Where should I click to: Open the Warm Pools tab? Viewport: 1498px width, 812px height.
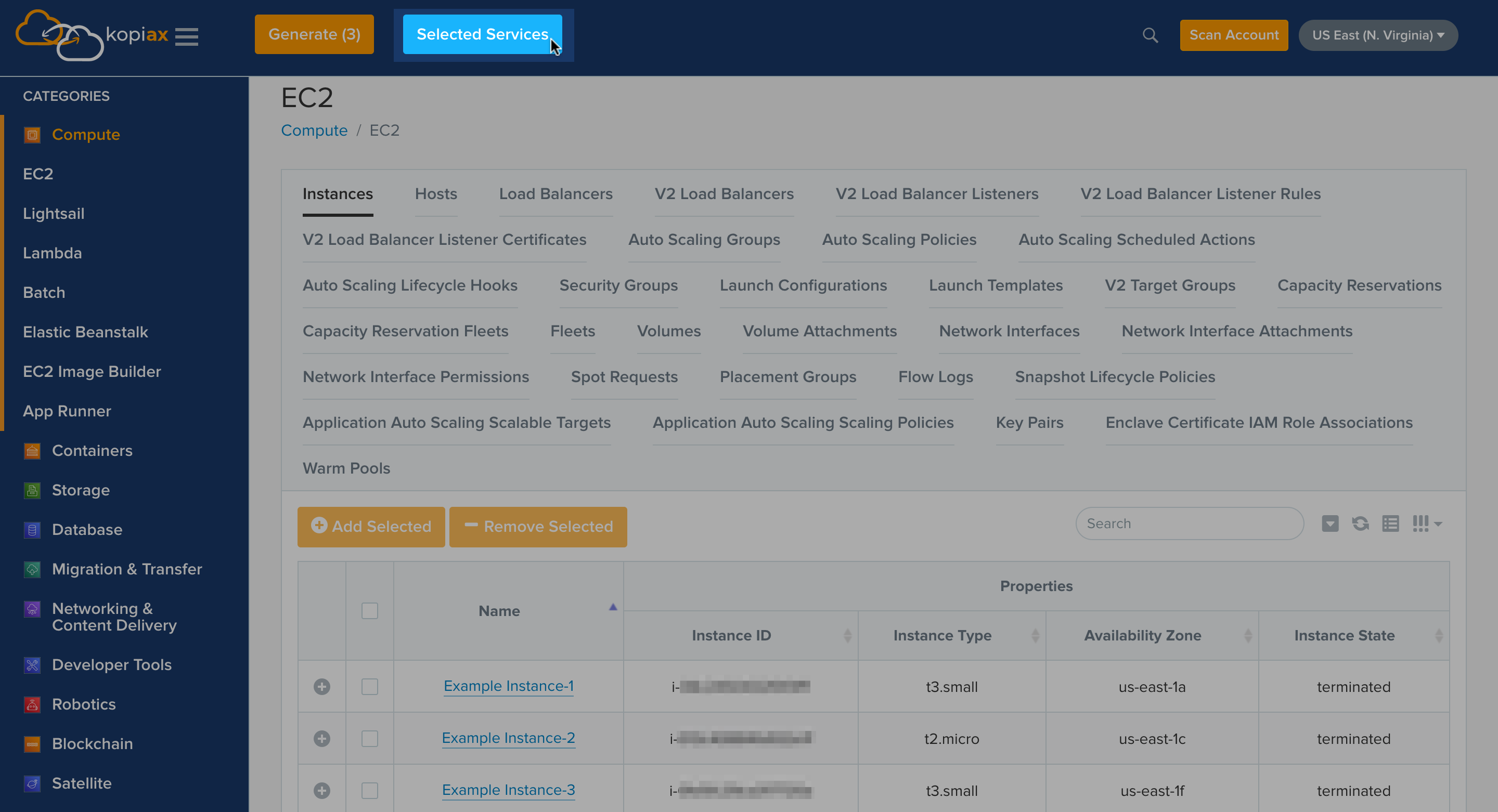[346, 468]
